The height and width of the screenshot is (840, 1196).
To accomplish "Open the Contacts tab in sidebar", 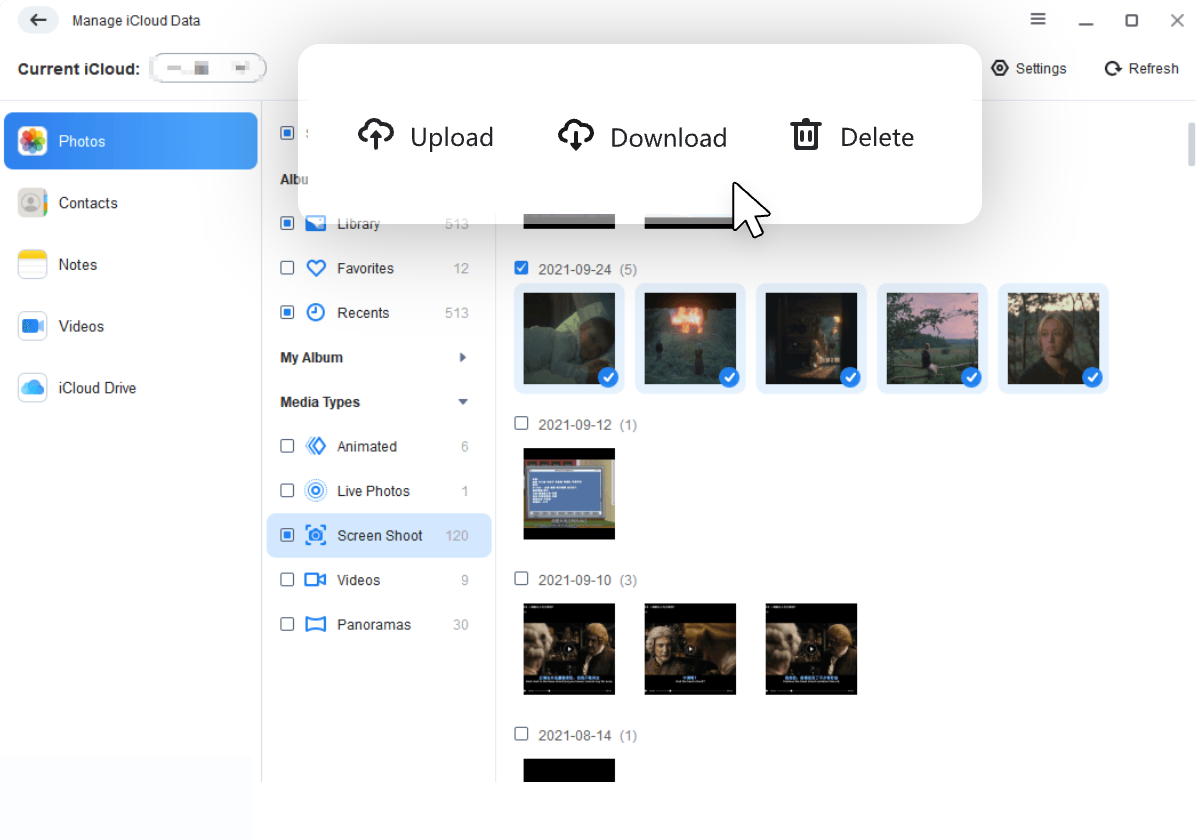I will [x=88, y=203].
